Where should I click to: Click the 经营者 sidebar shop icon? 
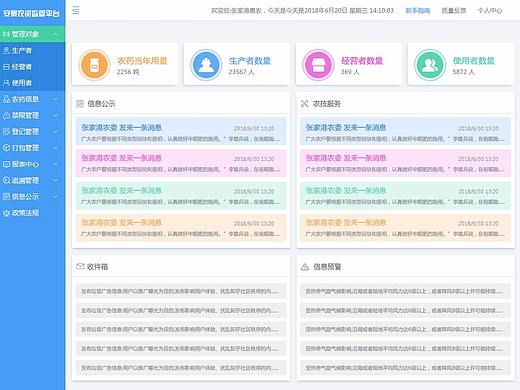coord(6,67)
